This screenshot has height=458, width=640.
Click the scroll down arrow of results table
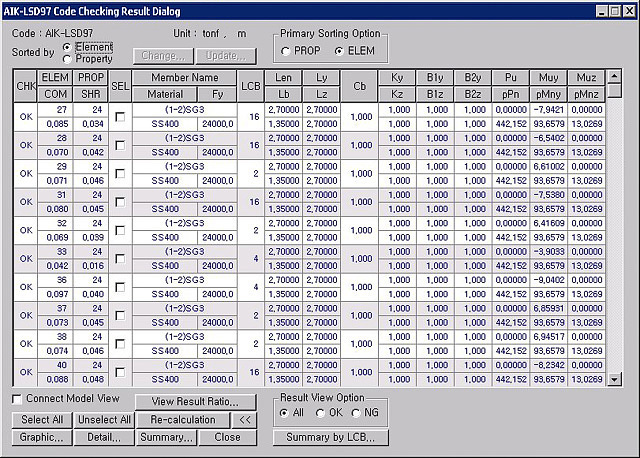pos(614,379)
